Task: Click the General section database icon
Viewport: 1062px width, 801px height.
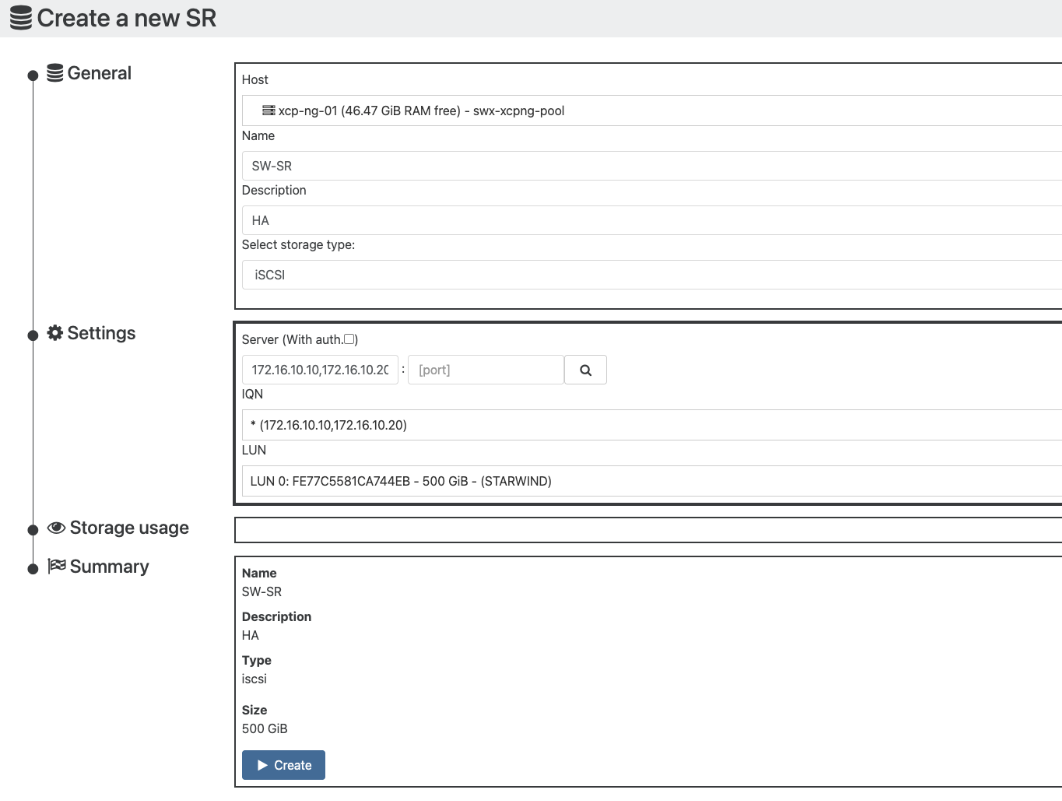Action: point(55,72)
